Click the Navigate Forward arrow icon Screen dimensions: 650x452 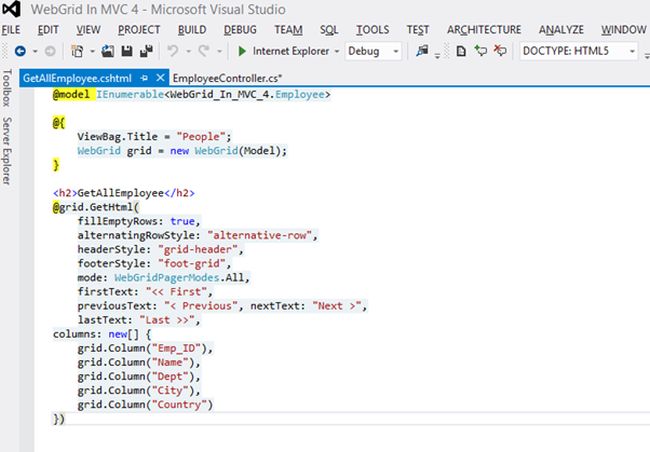50,51
